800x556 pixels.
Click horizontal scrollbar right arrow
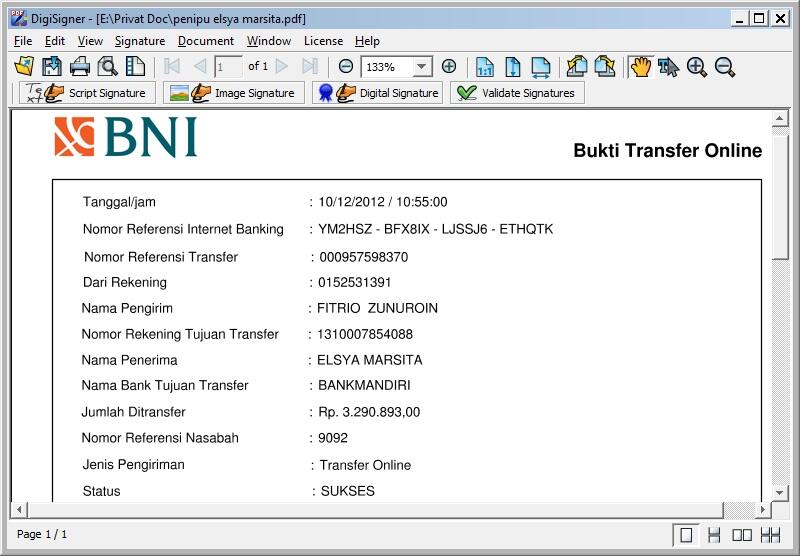click(763, 510)
